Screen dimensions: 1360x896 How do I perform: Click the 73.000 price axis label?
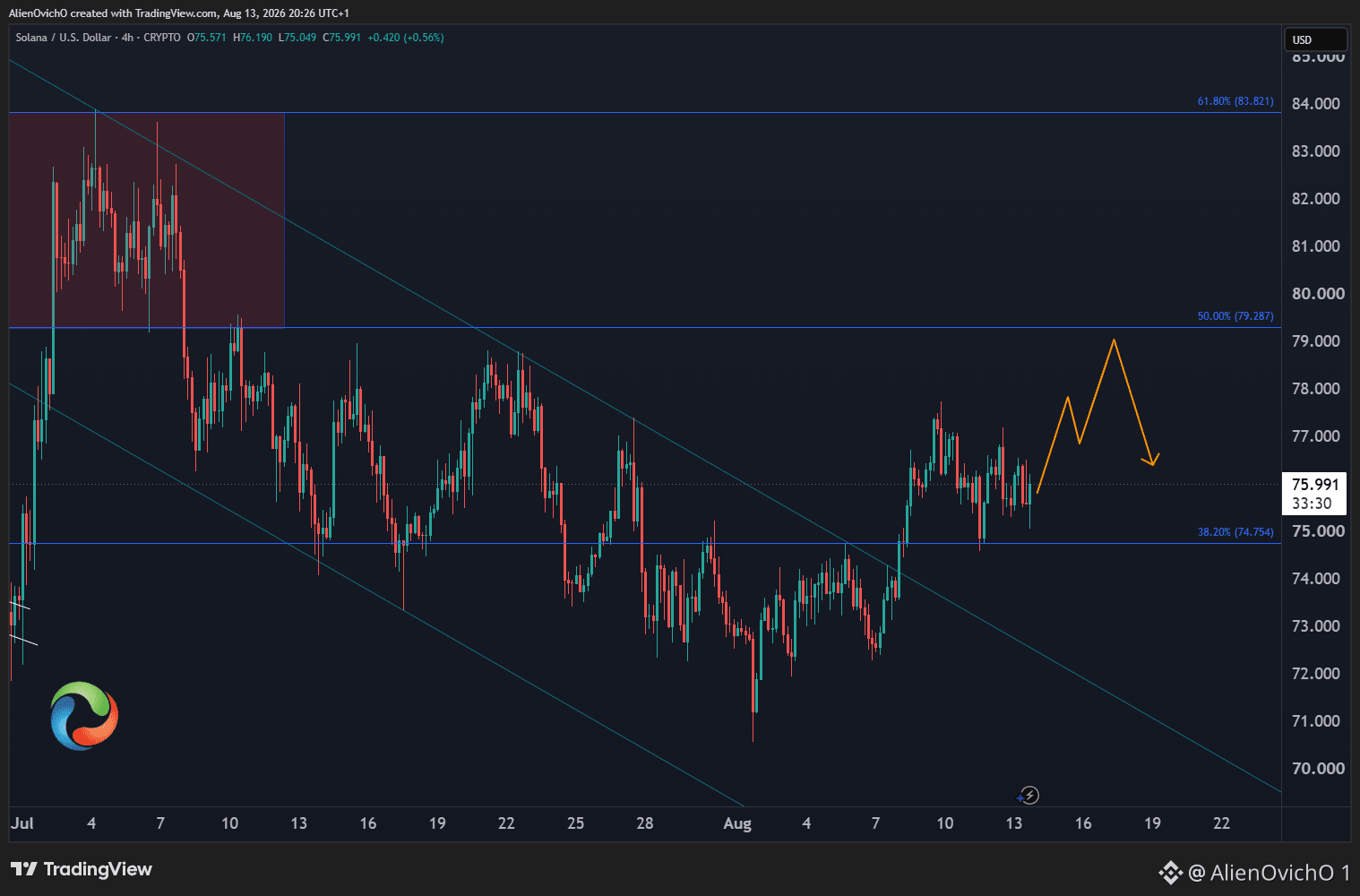tap(1316, 626)
